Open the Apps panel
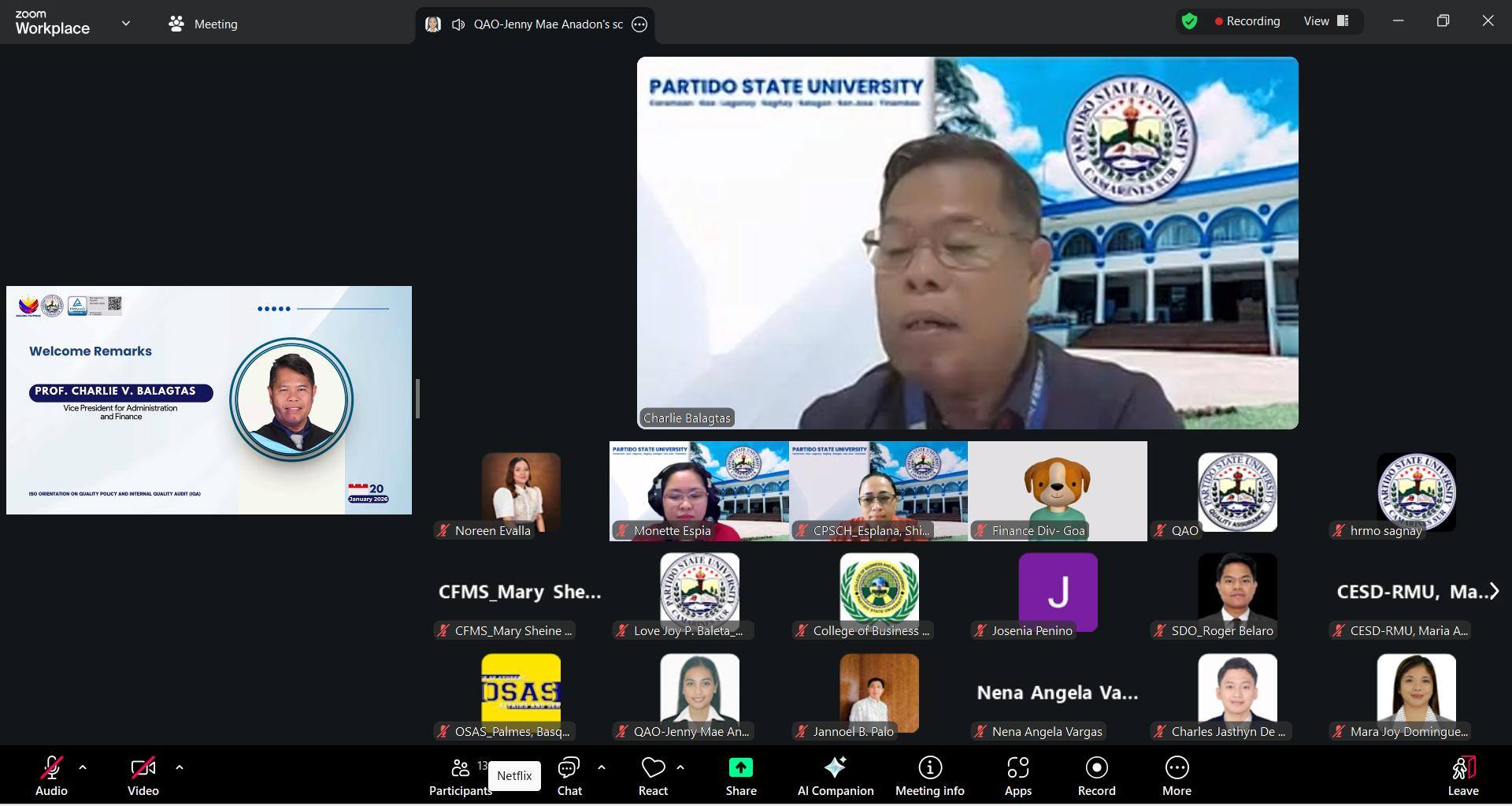Viewport: 1512px width, 806px height. pyautogui.click(x=1017, y=776)
